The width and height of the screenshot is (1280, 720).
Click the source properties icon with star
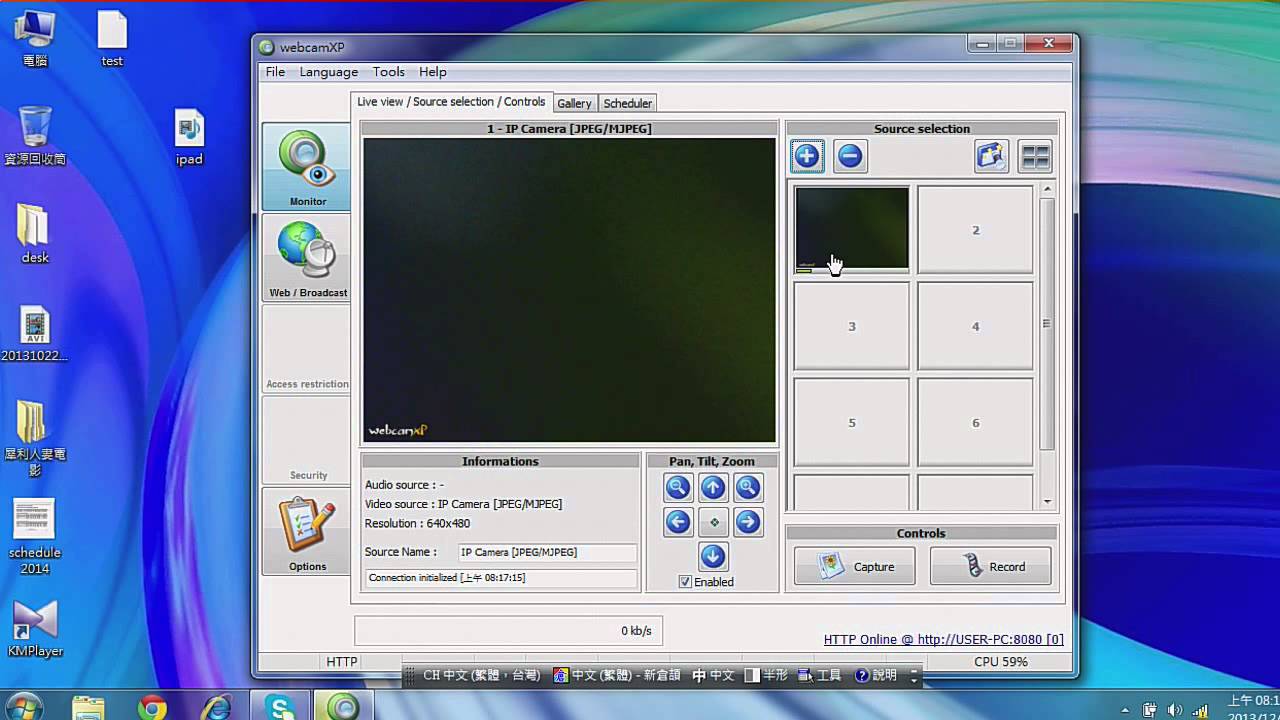tap(992, 156)
